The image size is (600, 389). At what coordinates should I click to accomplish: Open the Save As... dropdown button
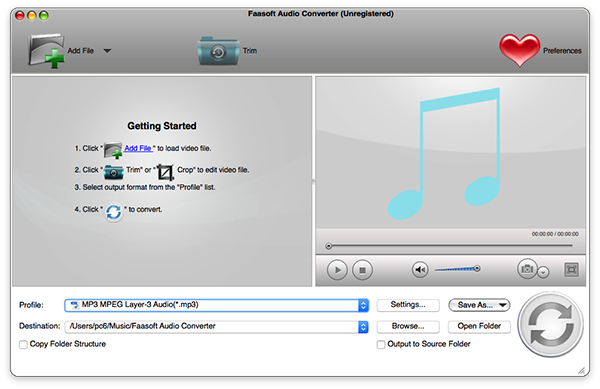point(479,305)
